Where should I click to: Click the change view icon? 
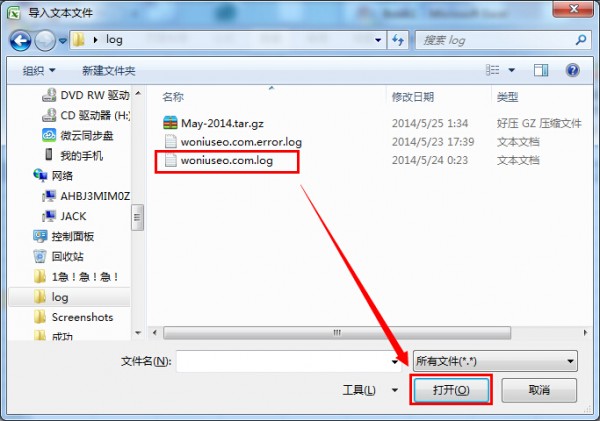coord(492,70)
